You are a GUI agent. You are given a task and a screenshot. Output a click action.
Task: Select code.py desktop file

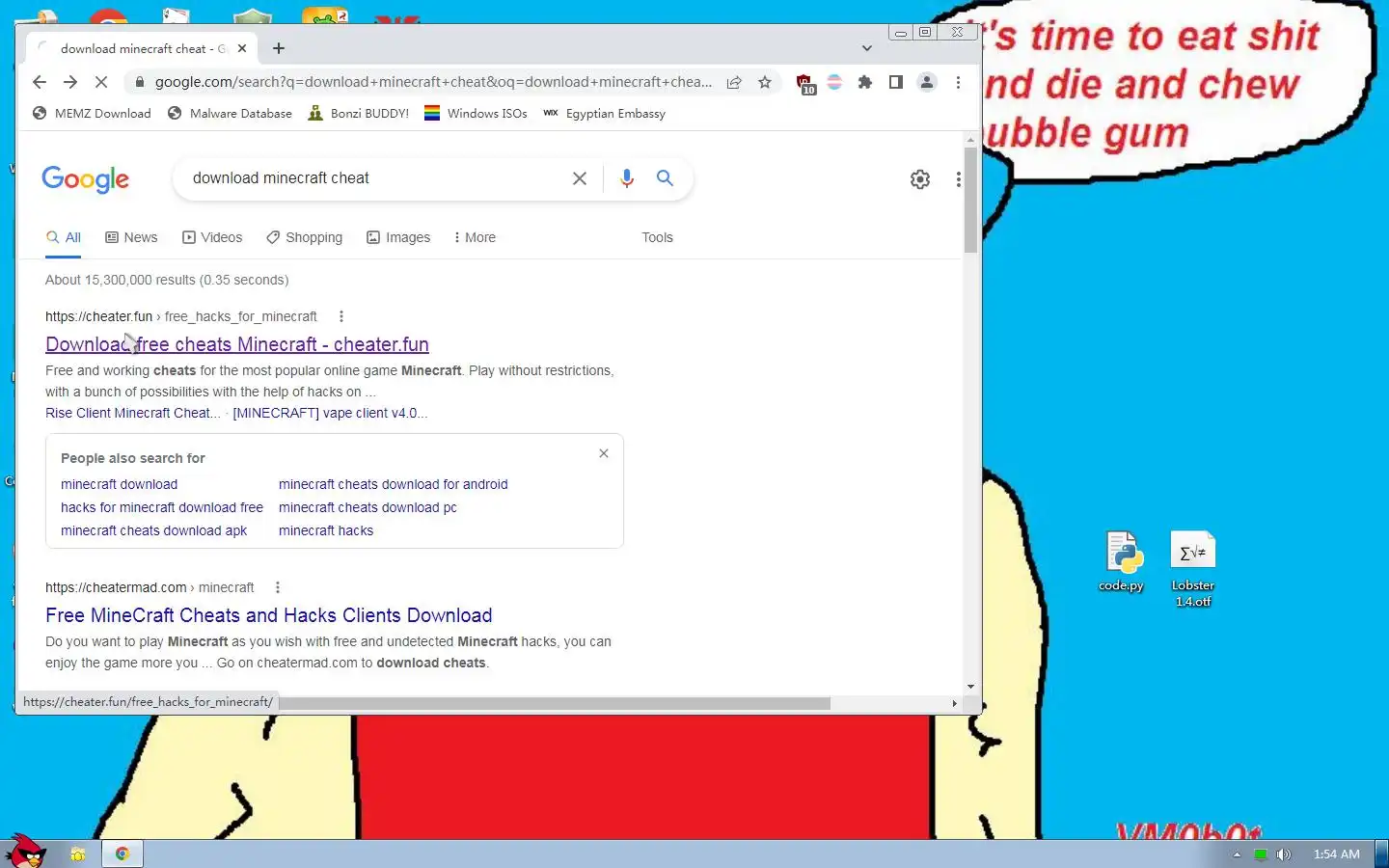point(1121,560)
